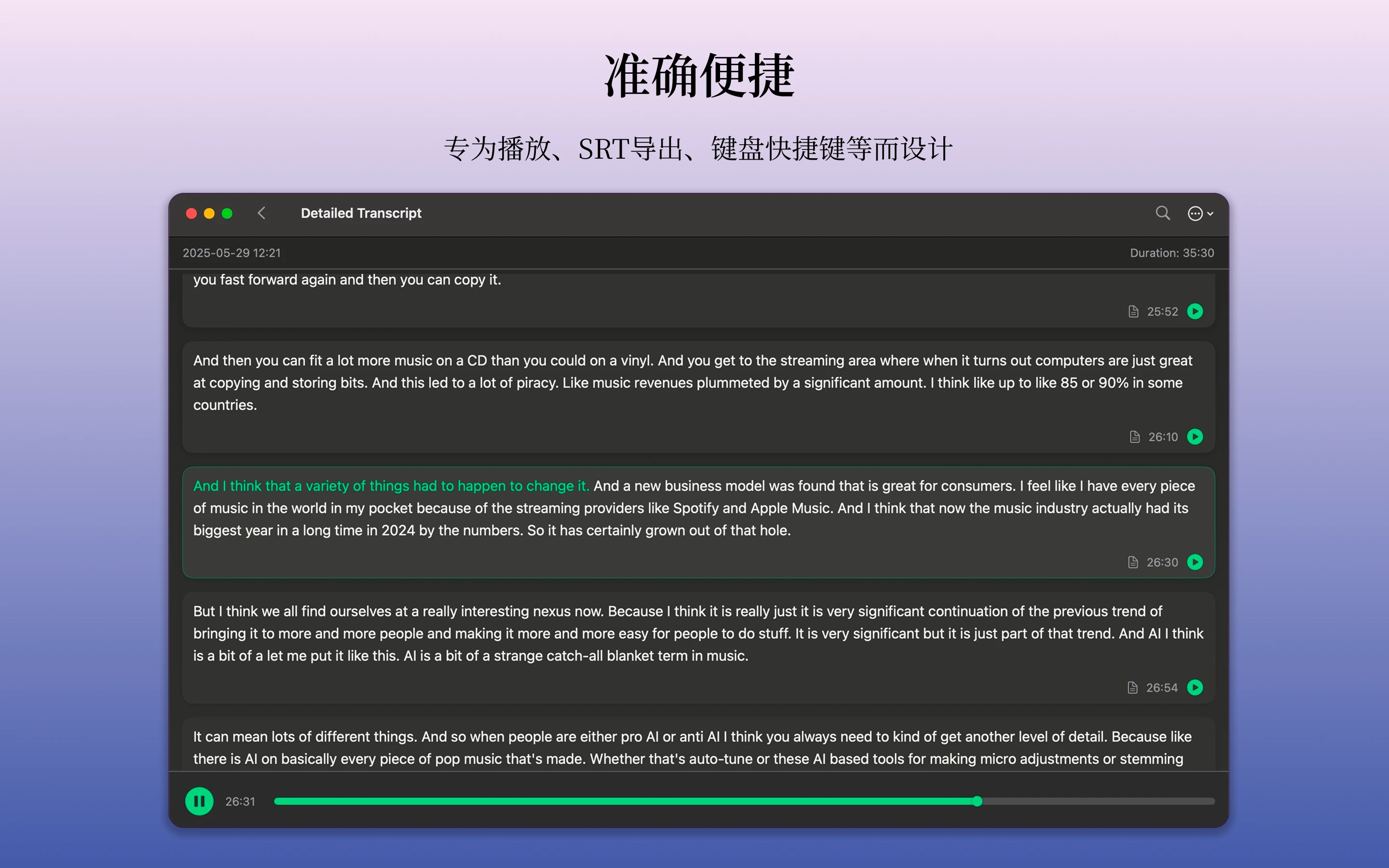Click the playback progress slider knob
Viewport: 1389px width, 868px height.
(x=977, y=801)
